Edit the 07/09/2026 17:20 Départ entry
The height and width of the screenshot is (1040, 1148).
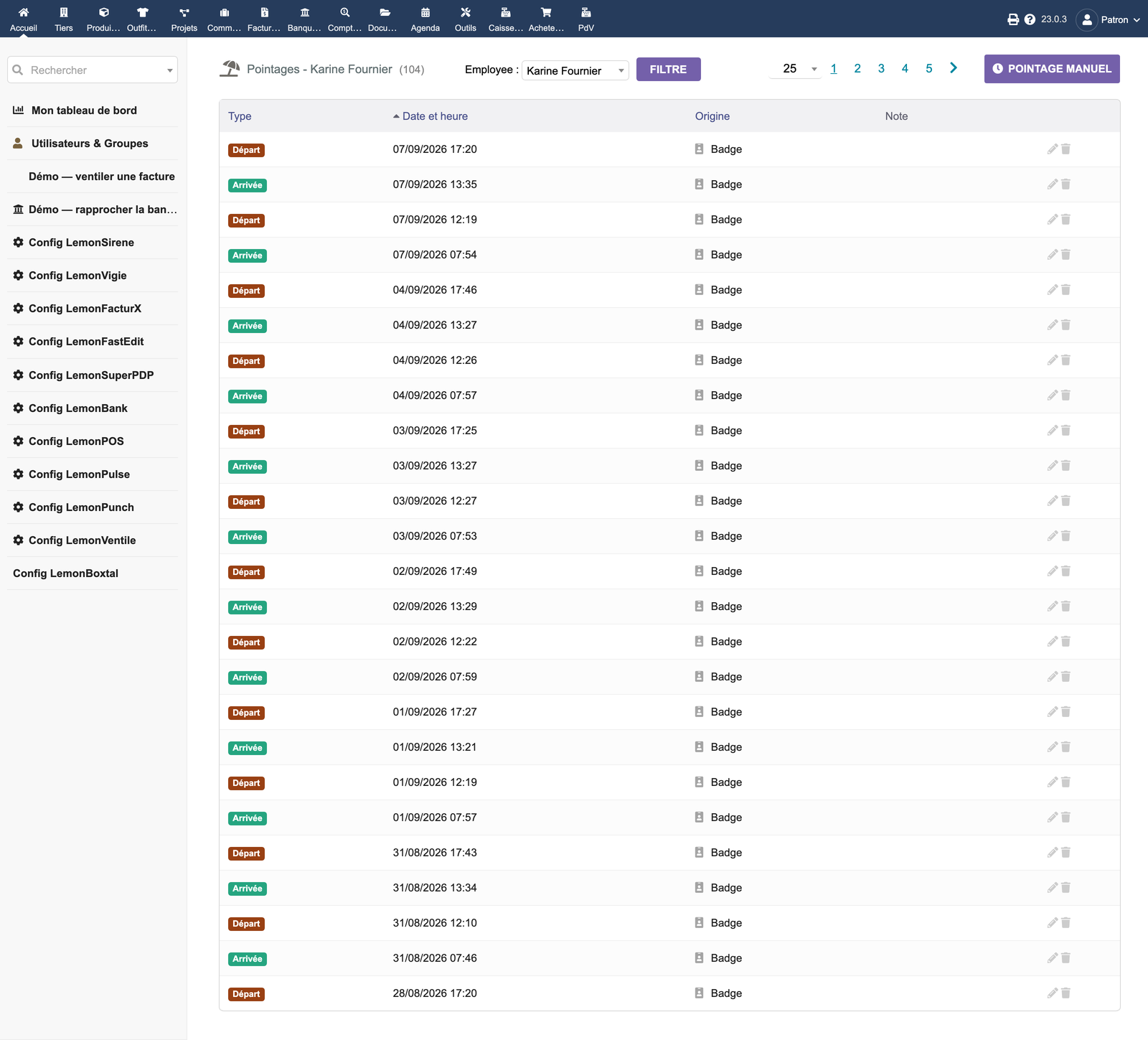(x=1053, y=149)
